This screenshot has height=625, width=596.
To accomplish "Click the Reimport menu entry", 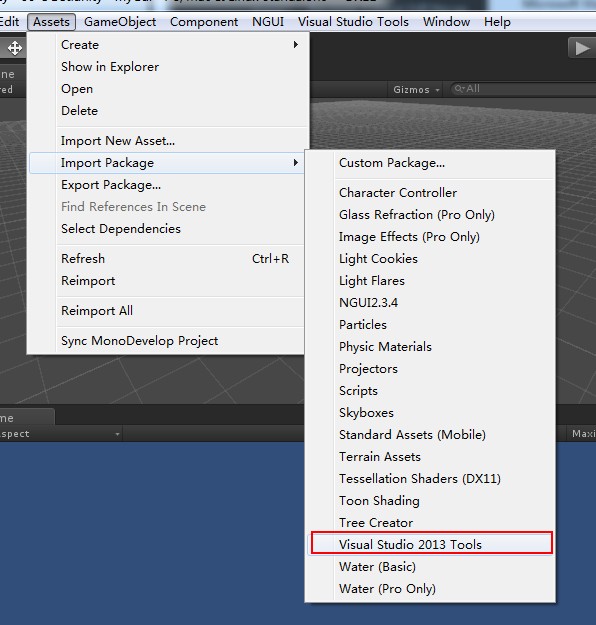I will click(x=167, y=281).
